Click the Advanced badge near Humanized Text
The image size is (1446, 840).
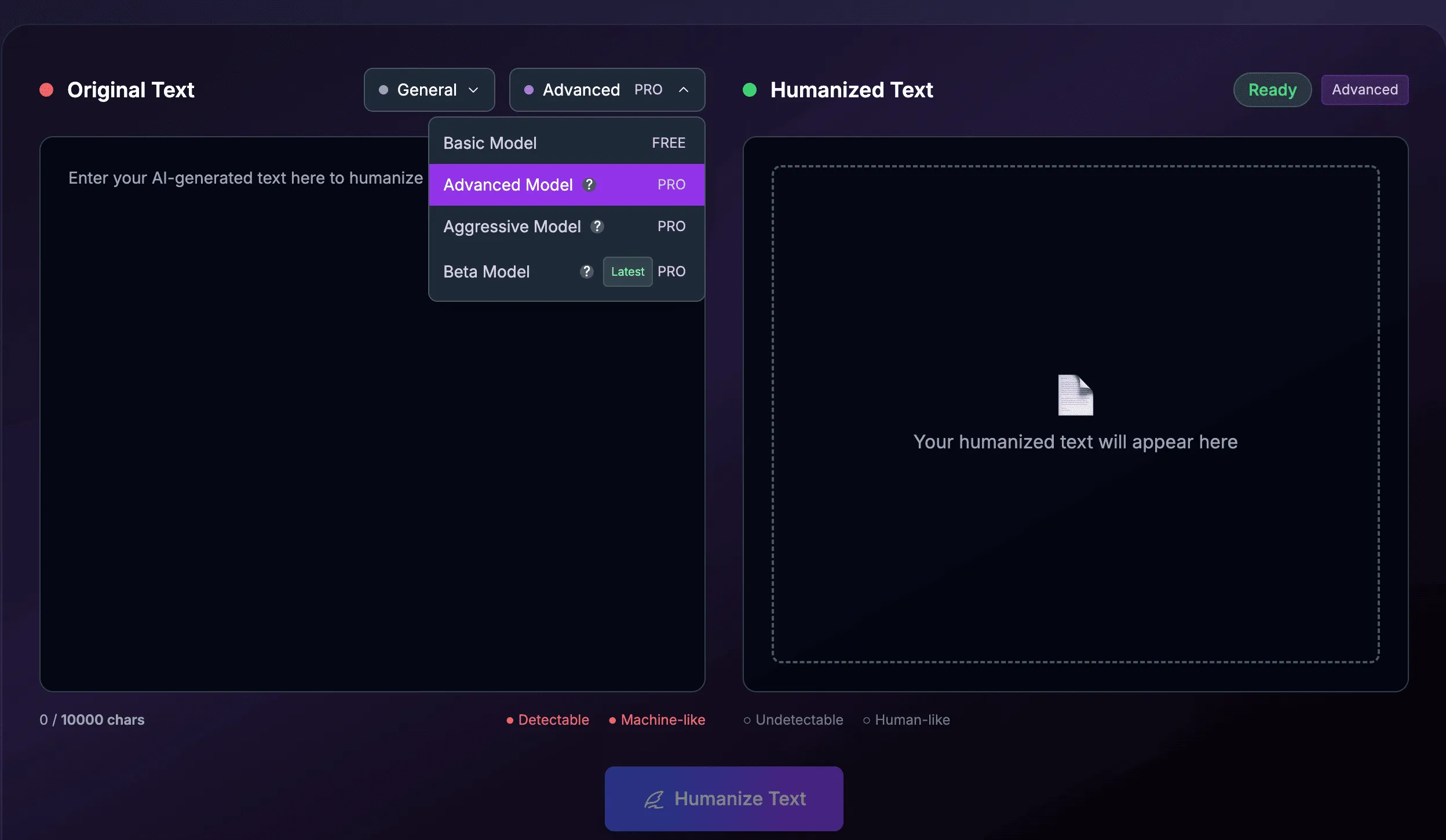pyautogui.click(x=1365, y=90)
